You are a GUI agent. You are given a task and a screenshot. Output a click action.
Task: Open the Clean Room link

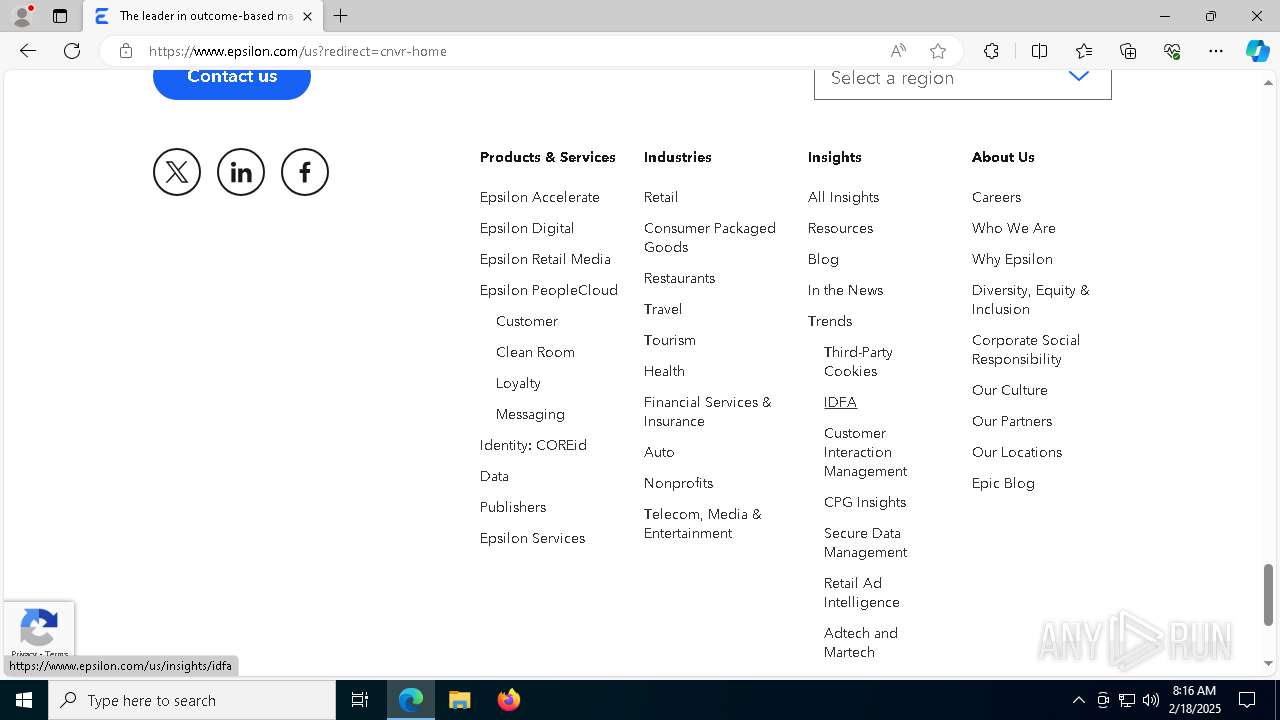coord(535,352)
